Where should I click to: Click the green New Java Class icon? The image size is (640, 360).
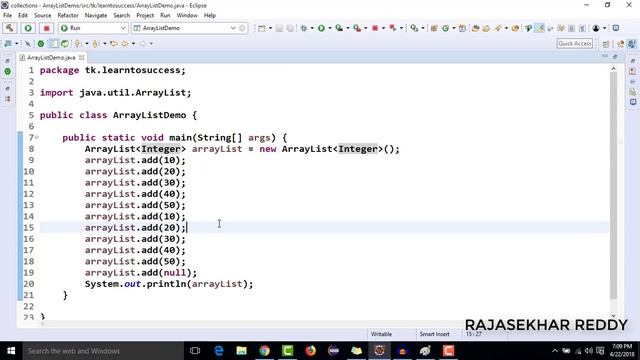click(445, 28)
